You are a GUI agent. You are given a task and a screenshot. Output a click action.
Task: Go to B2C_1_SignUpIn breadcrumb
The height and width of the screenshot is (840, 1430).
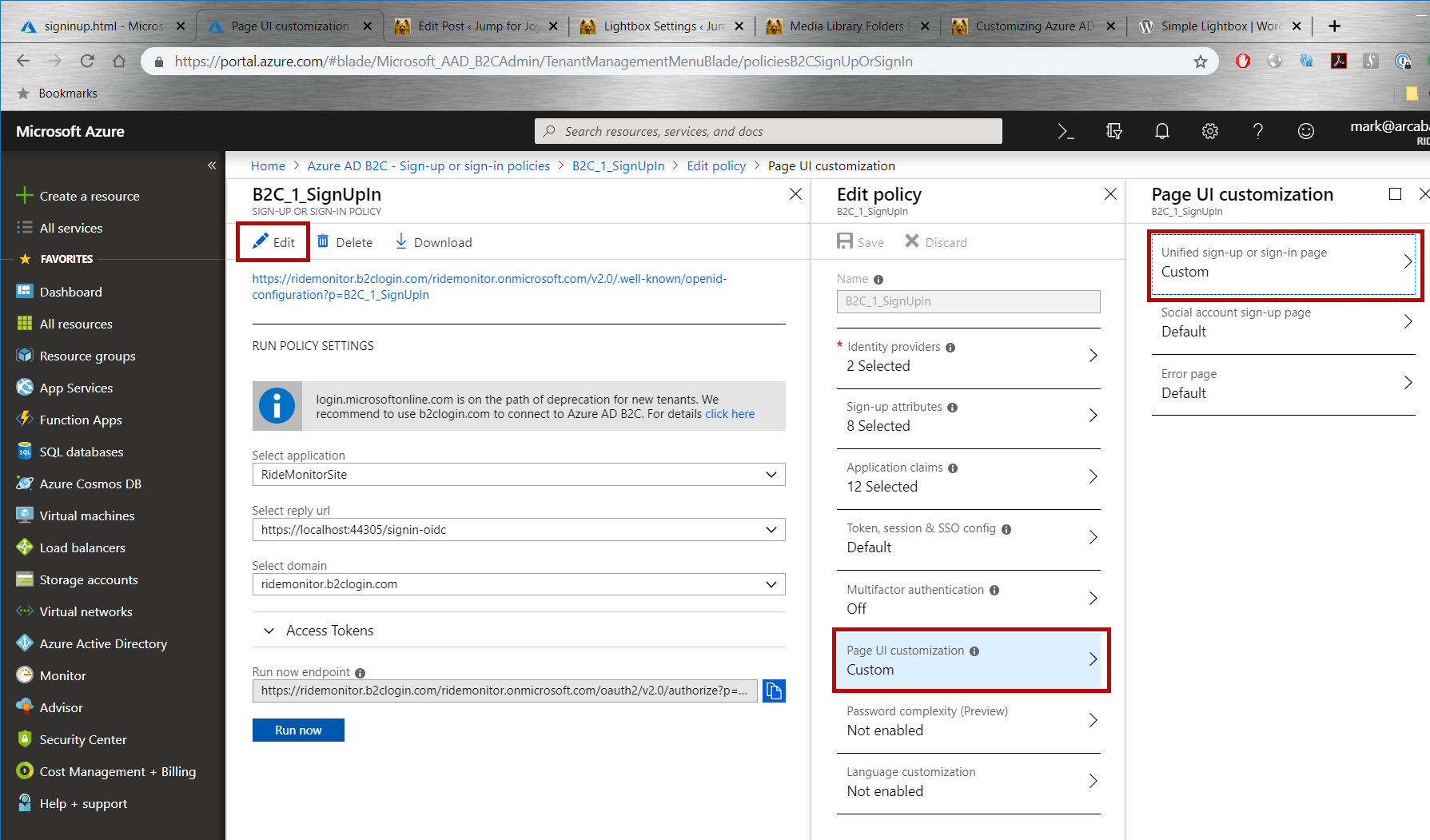[619, 166]
